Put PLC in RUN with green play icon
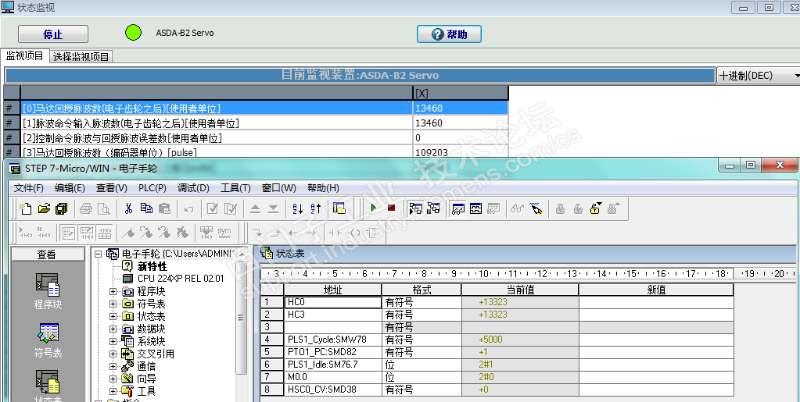 (x=373, y=208)
